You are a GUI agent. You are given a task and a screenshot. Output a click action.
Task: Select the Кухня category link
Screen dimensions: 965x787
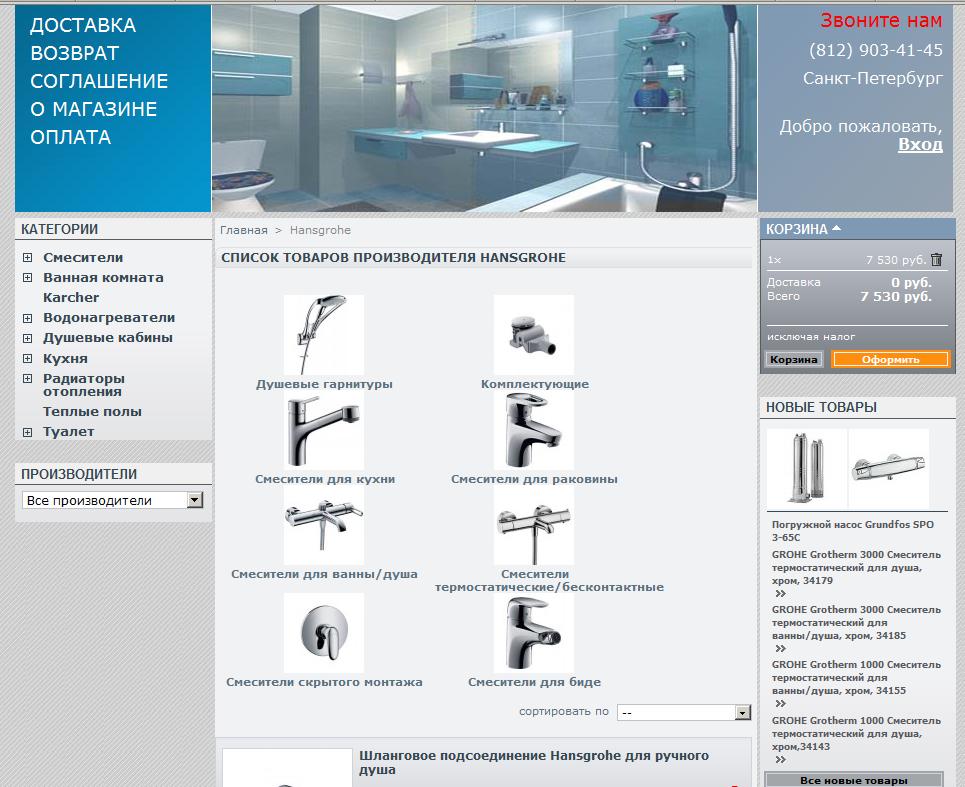65,358
